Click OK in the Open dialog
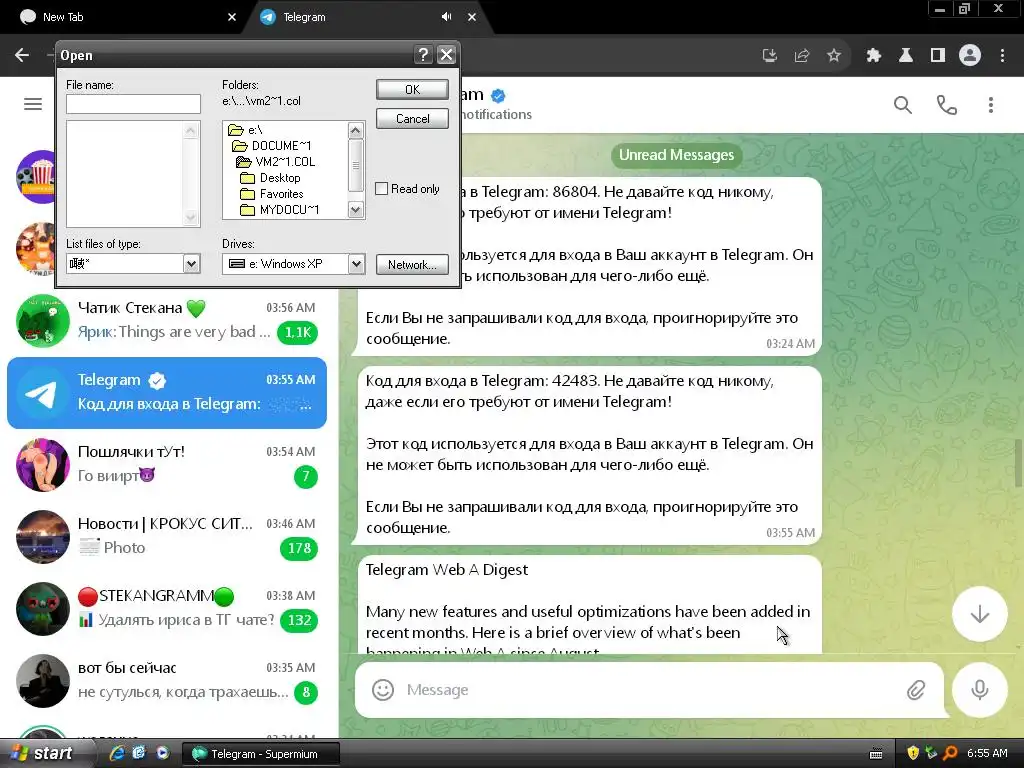 point(412,89)
